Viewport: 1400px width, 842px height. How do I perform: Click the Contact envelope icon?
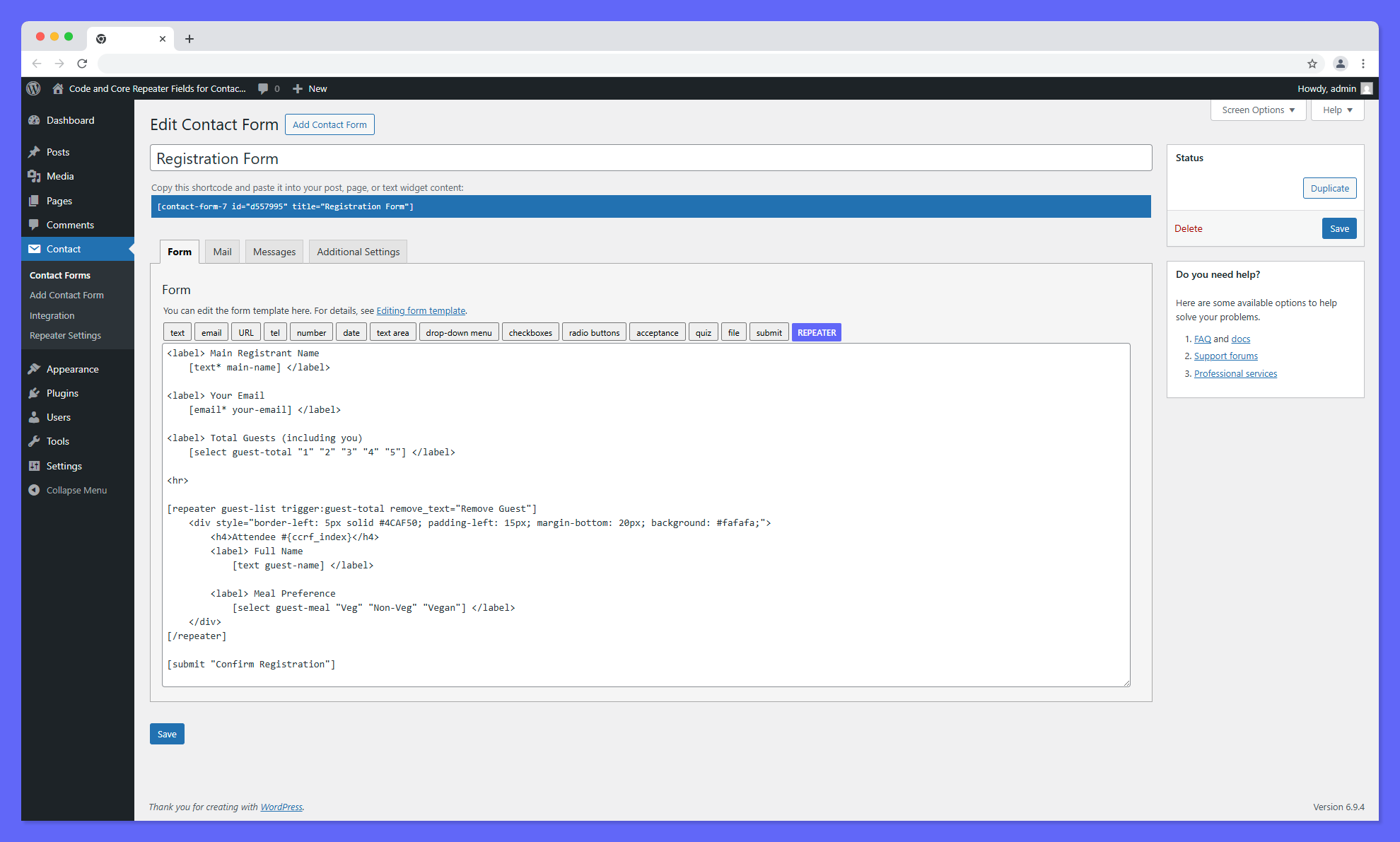click(35, 249)
